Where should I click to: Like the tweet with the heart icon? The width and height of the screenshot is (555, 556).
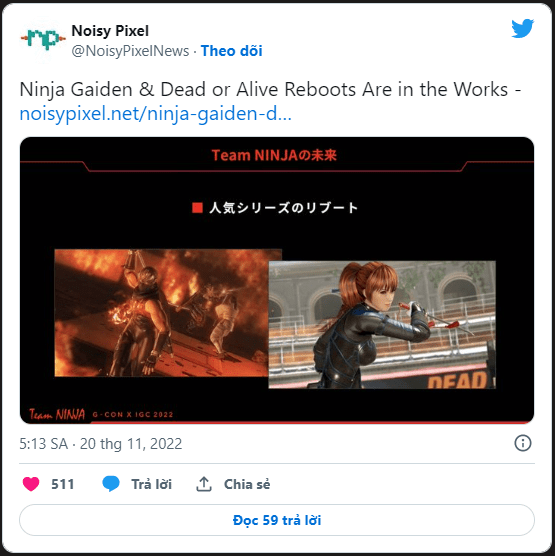[31, 484]
